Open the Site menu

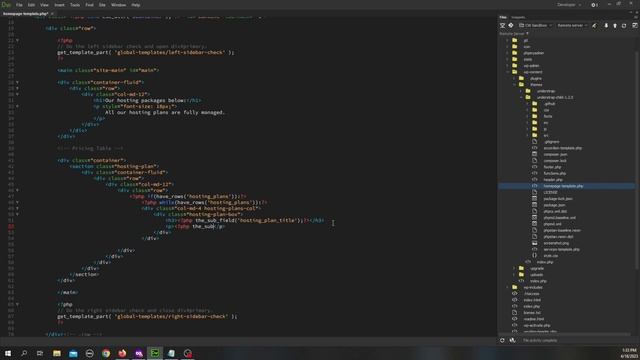tap(102, 5)
